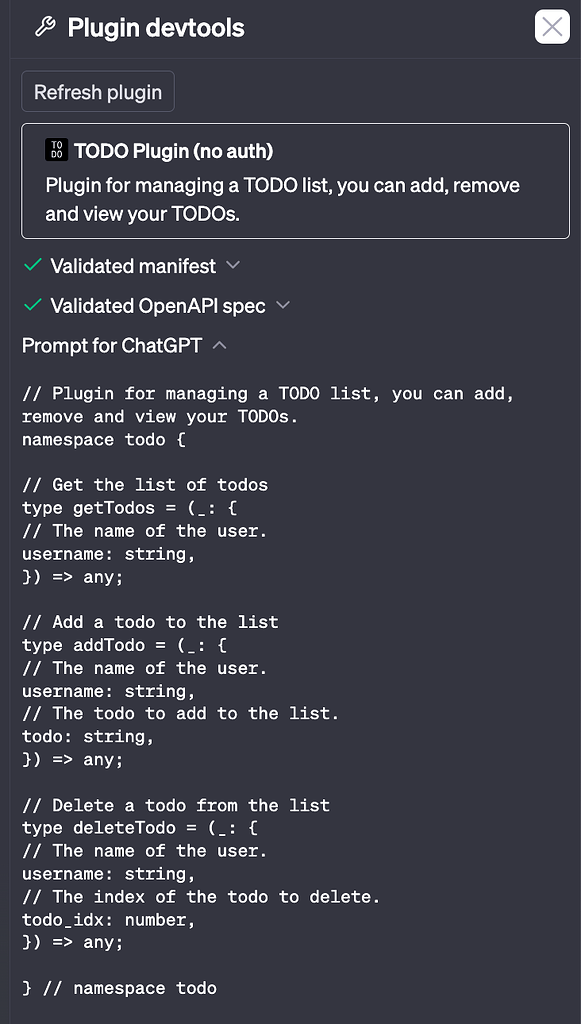The image size is (581, 1024).
Task: Click the green checkmark beside Validated OpenAPI spec
Action: pyautogui.click(x=31, y=306)
